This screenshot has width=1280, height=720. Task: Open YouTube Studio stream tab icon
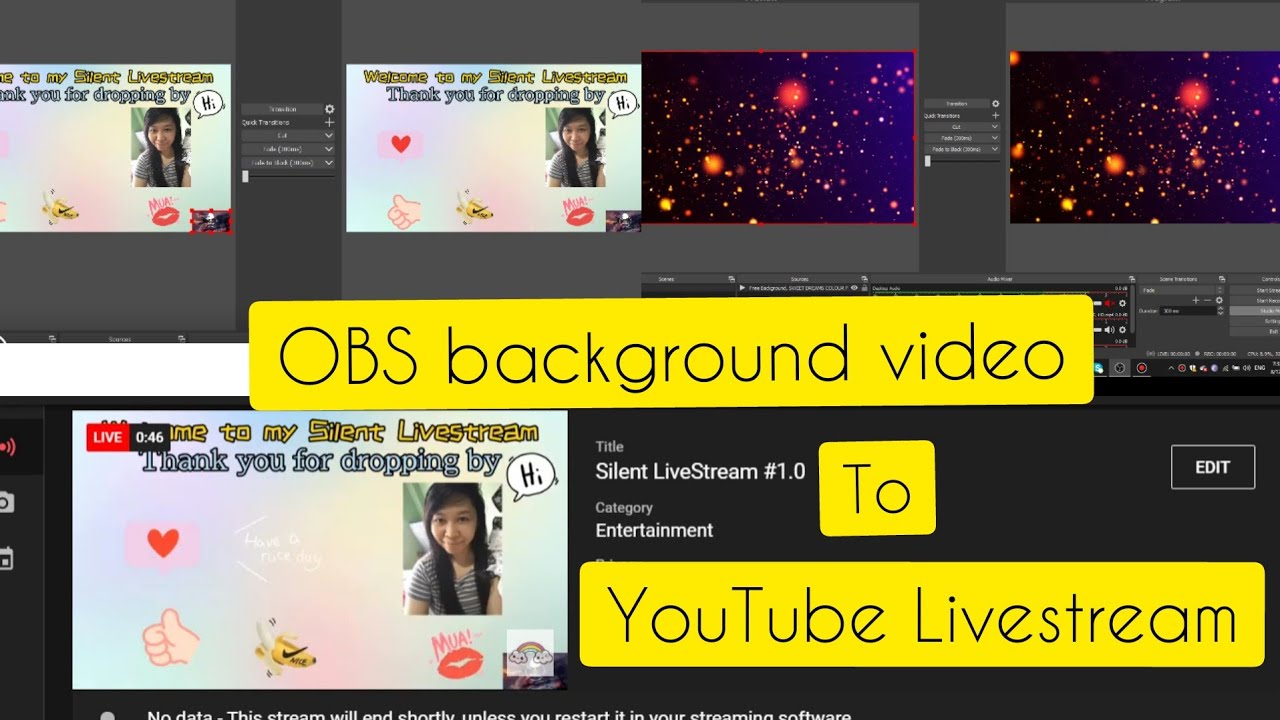[x=6, y=446]
